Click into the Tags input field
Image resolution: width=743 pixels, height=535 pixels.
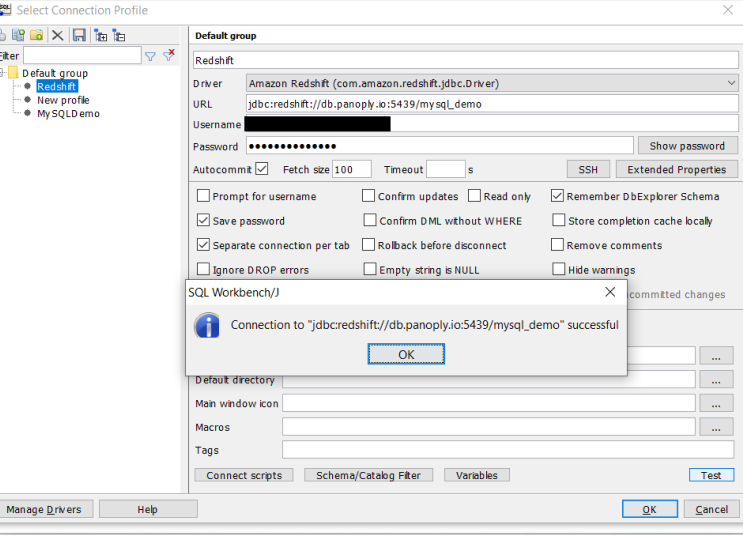(x=488, y=450)
